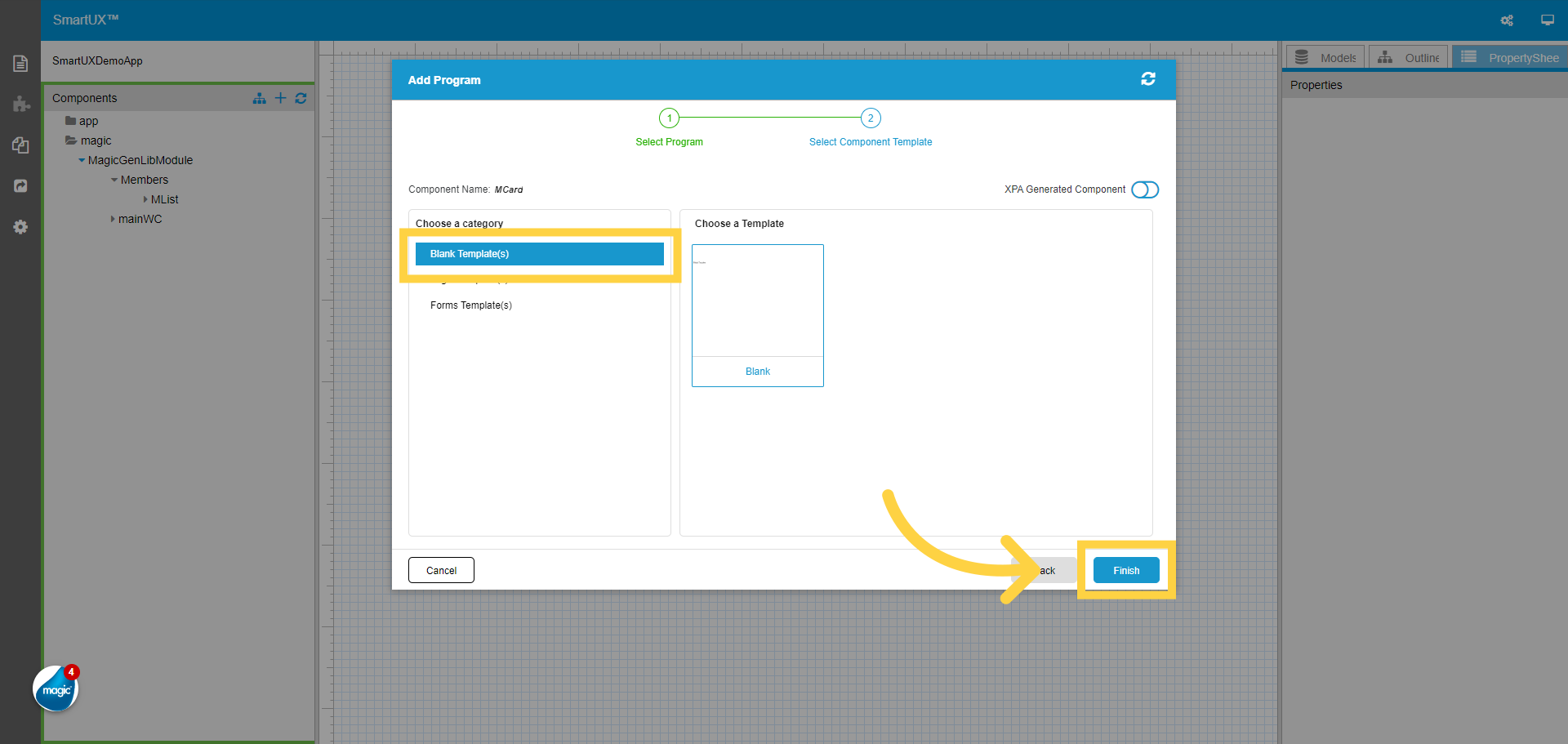Select the document pages icon in sidebar
This screenshot has height=744, width=1568.
[20, 63]
